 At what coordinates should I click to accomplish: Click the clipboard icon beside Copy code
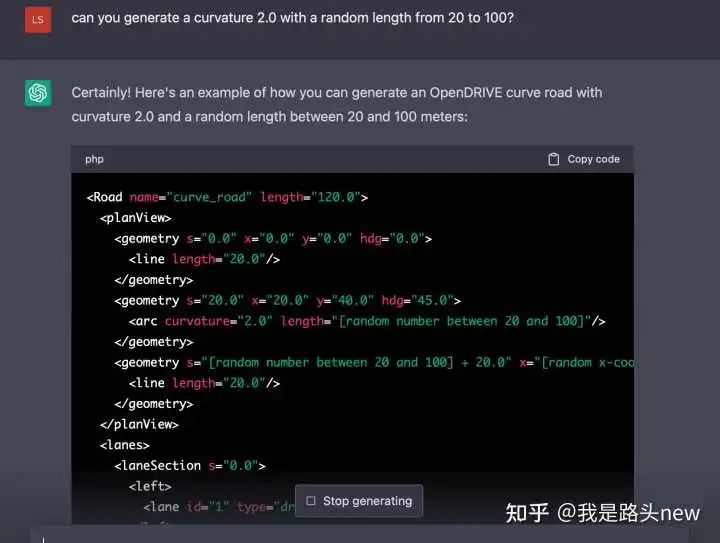pyautogui.click(x=554, y=159)
